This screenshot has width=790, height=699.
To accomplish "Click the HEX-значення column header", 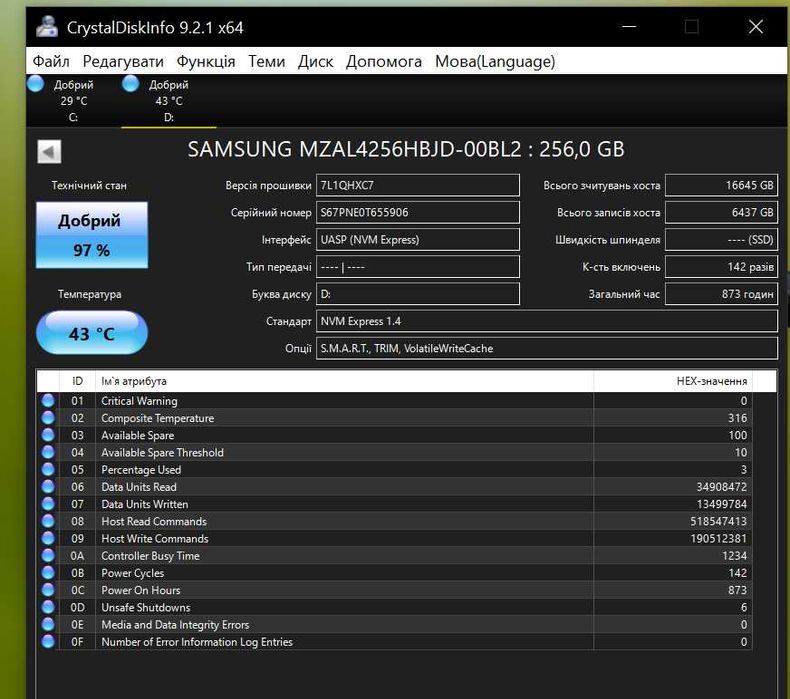I will coord(673,381).
